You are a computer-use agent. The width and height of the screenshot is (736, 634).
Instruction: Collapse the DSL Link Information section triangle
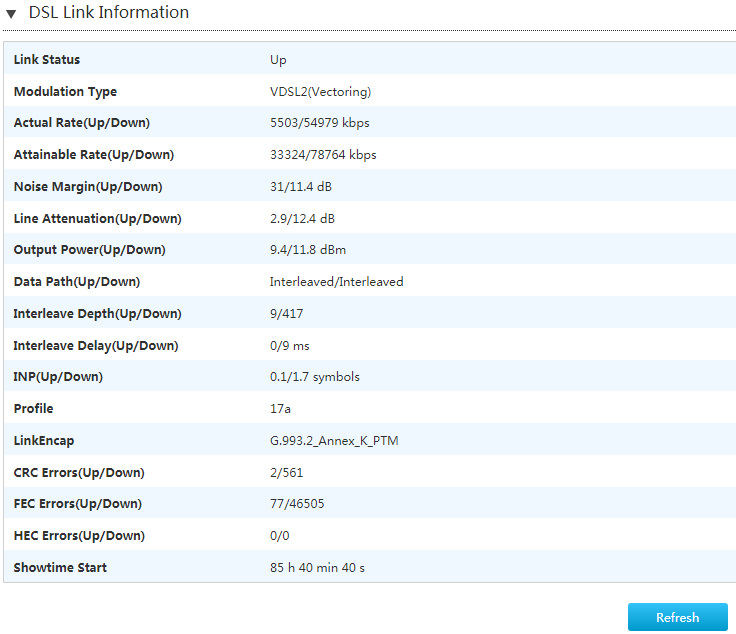(11, 14)
